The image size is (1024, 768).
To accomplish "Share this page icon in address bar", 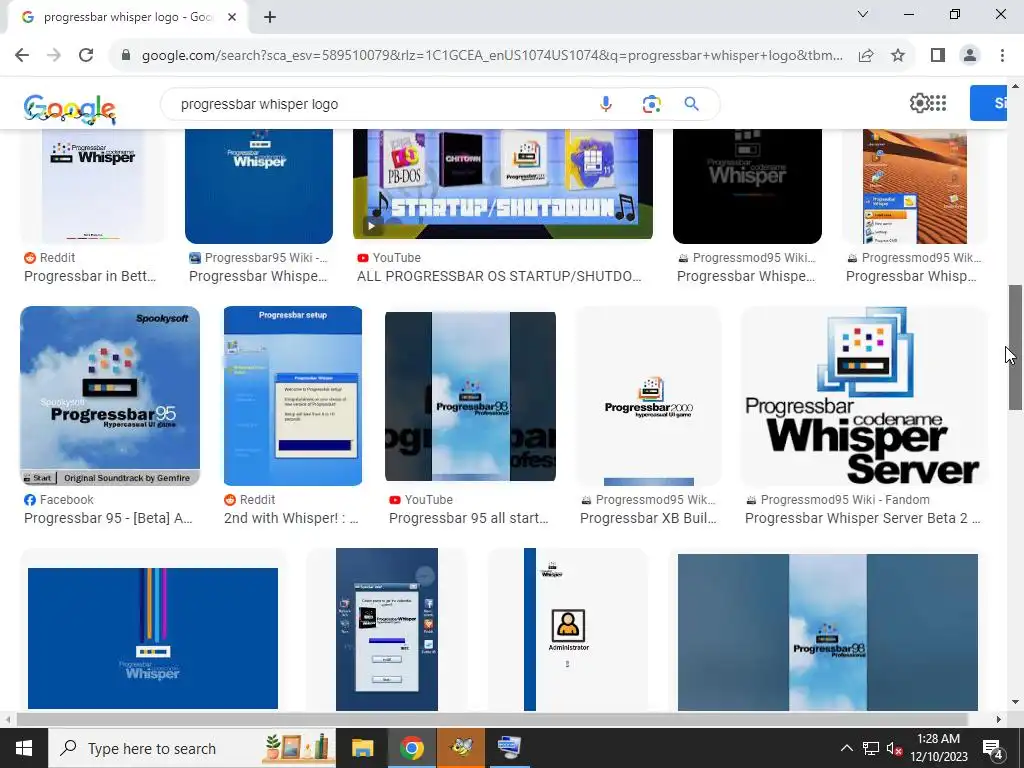I will tap(866, 56).
